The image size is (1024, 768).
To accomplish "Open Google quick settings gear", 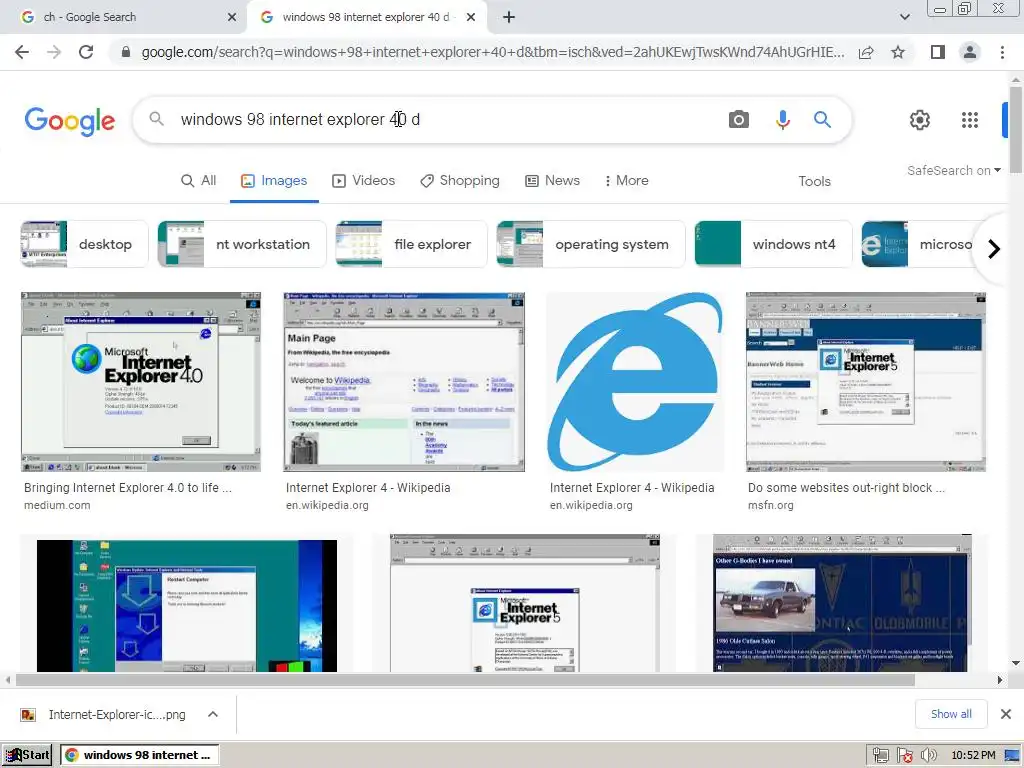I will click(920, 120).
